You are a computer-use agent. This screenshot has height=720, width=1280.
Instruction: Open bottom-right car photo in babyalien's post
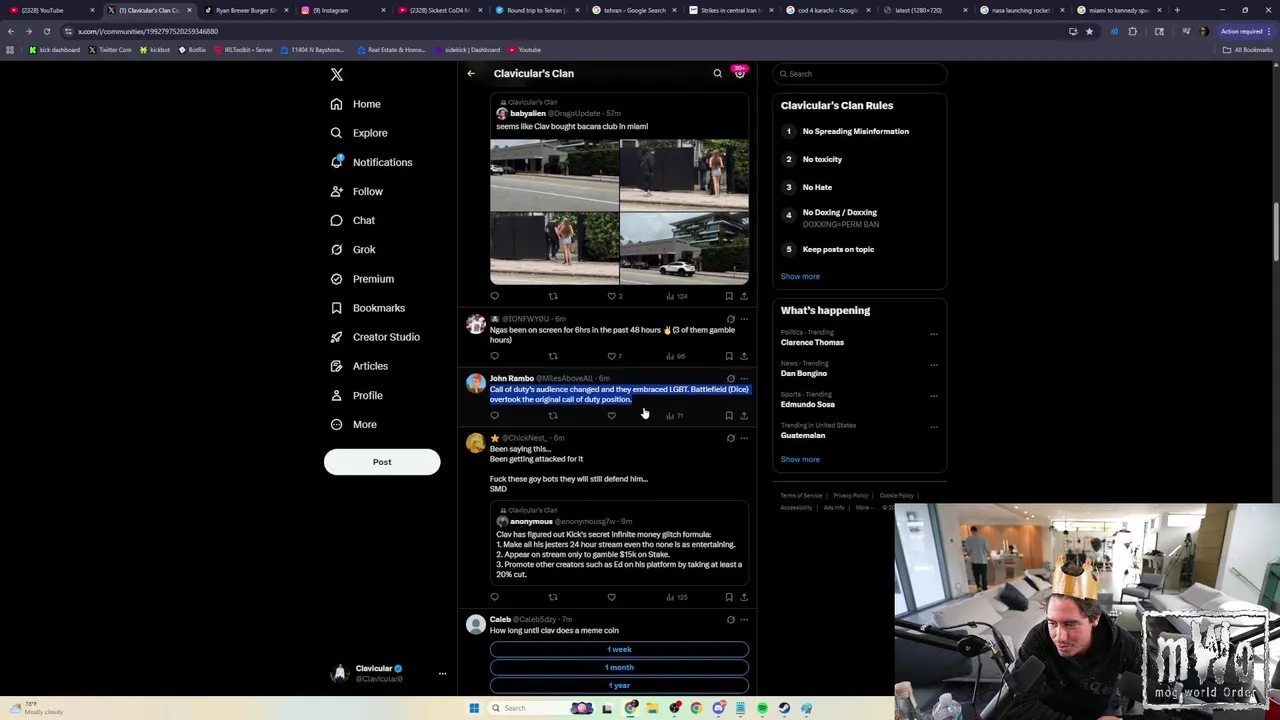[x=684, y=249]
